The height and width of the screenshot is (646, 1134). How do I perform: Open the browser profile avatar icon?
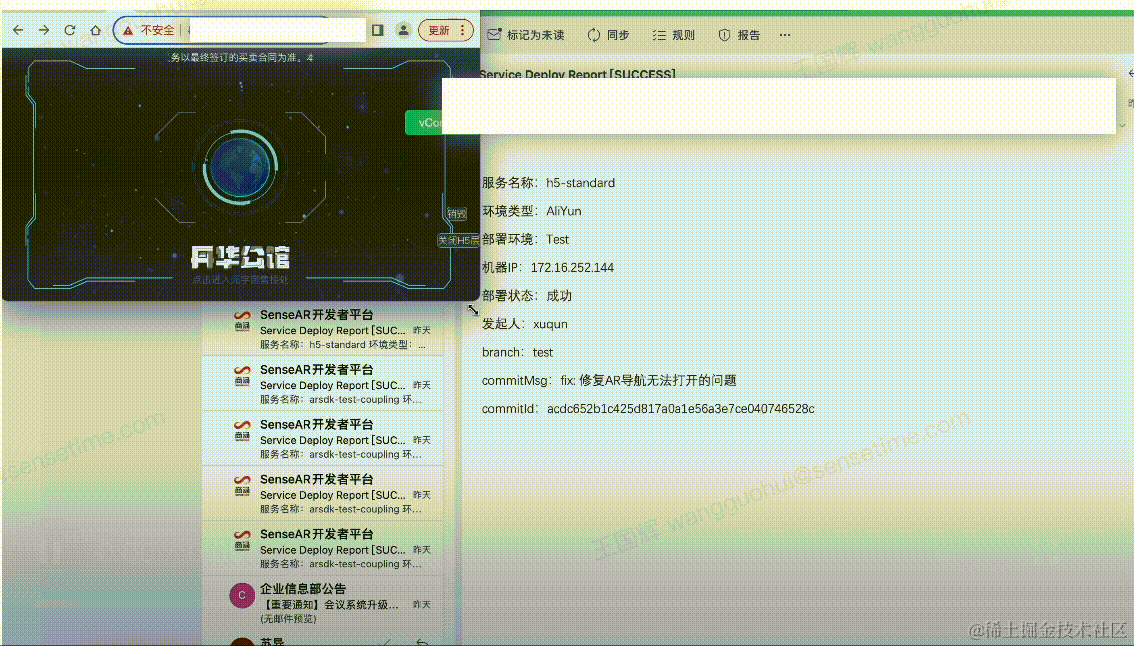(x=401, y=30)
